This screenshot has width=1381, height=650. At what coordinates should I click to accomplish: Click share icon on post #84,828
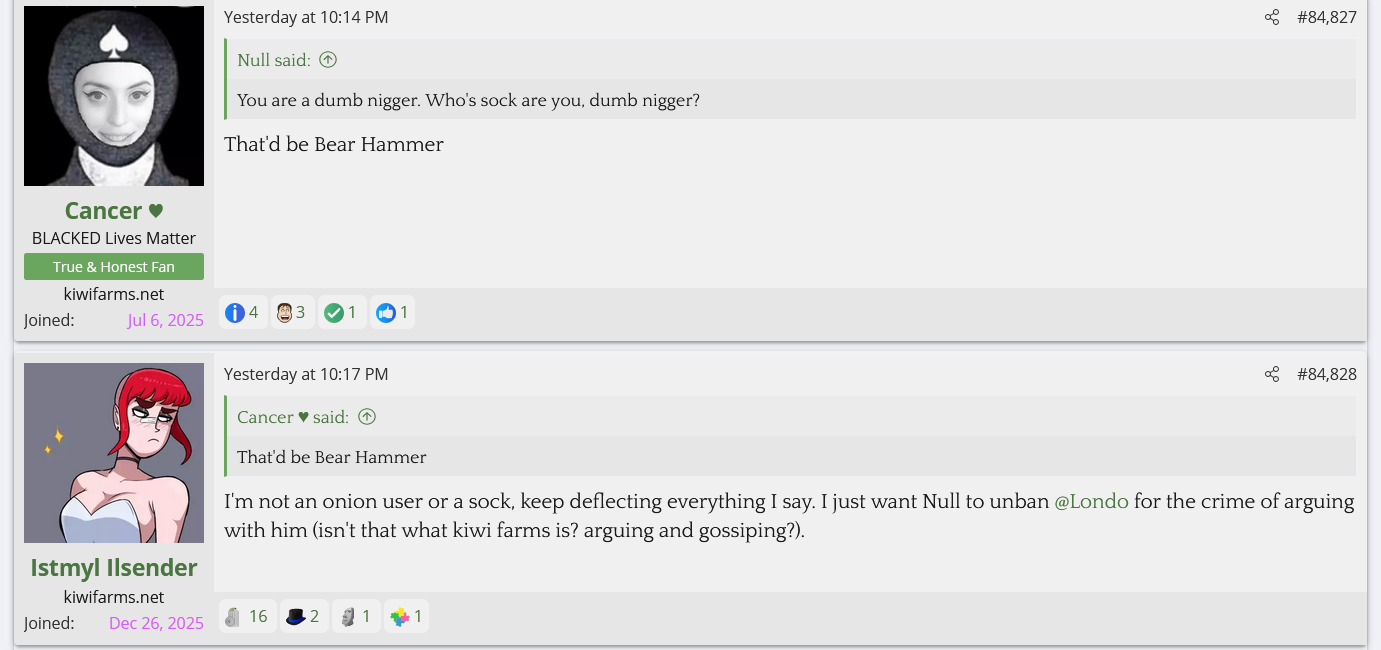[1272, 374]
